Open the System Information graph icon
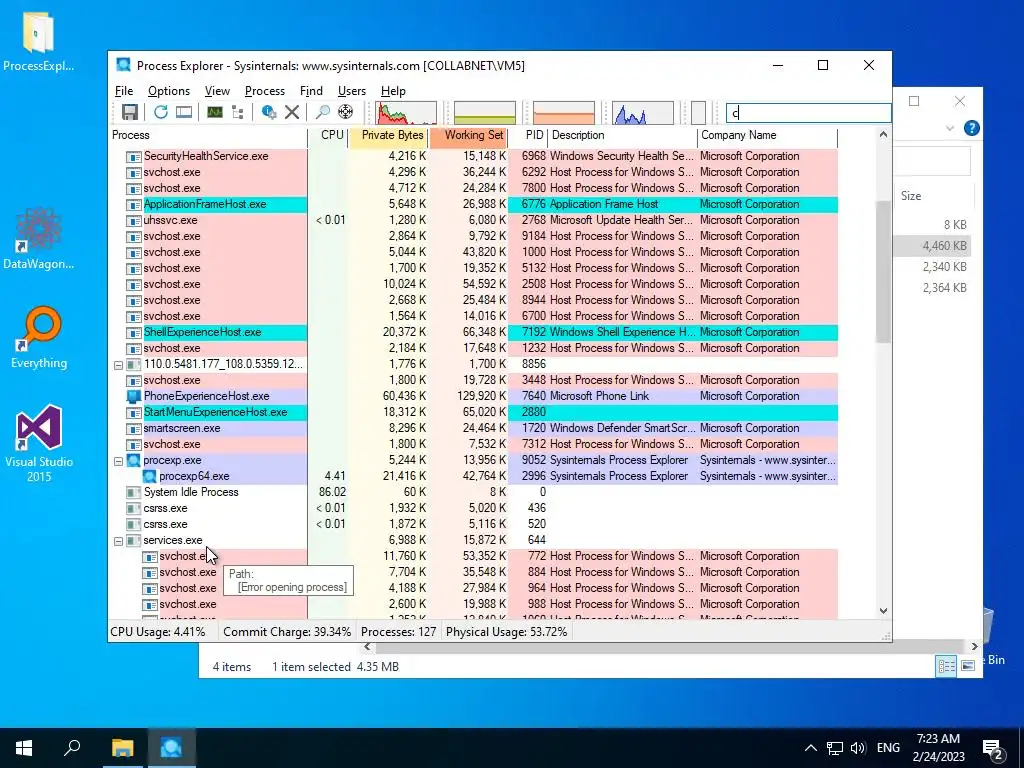The height and width of the screenshot is (768, 1024). tap(215, 112)
